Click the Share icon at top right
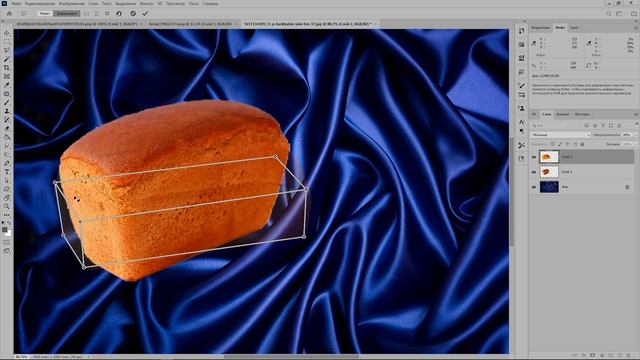 pyautogui.click(x=633, y=13)
